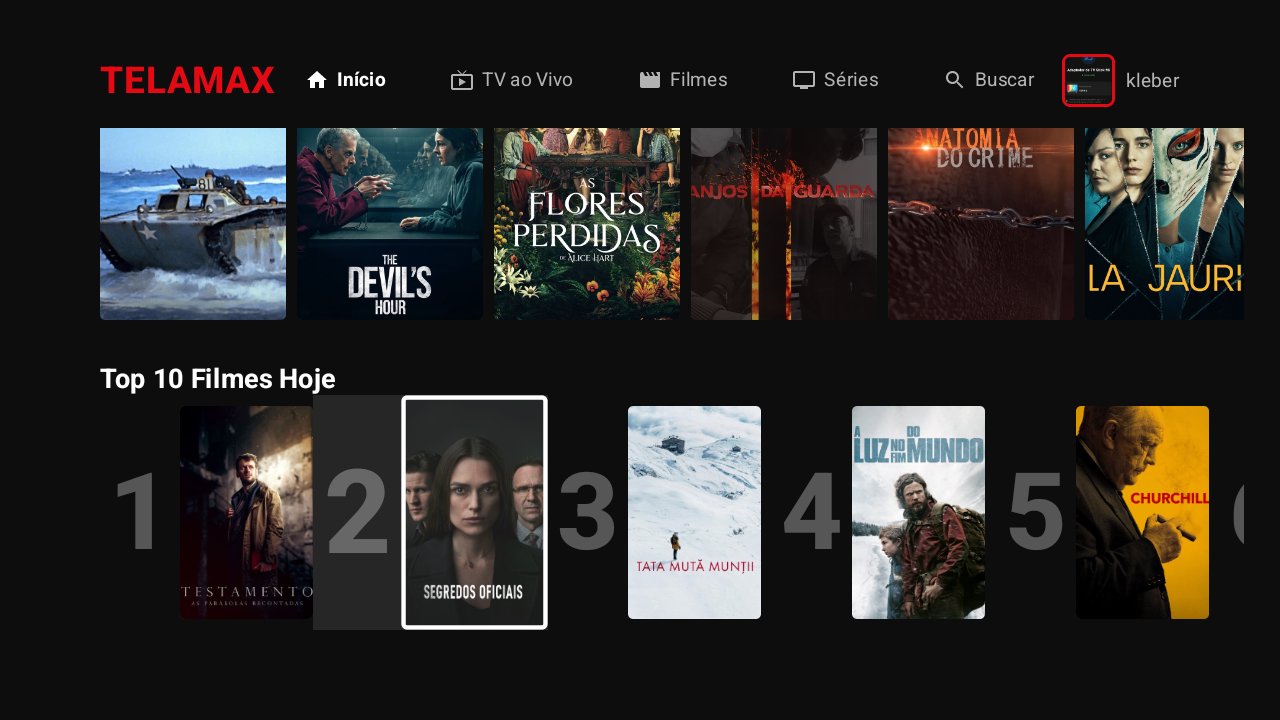Open the La Jauría poster
The image size is (1280, 720).
(1164, 224)
